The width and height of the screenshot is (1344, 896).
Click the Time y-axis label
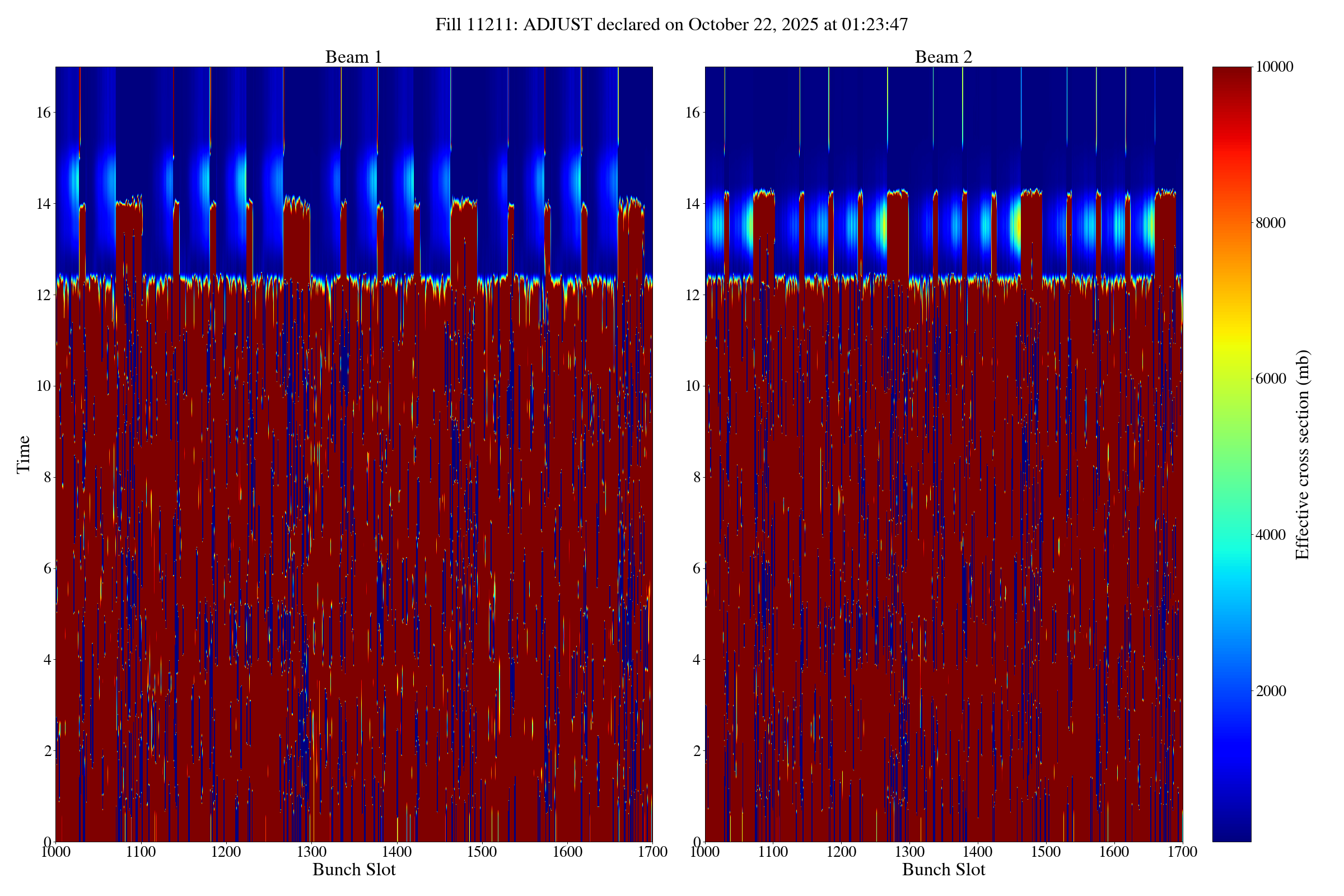tap(24, 454)
